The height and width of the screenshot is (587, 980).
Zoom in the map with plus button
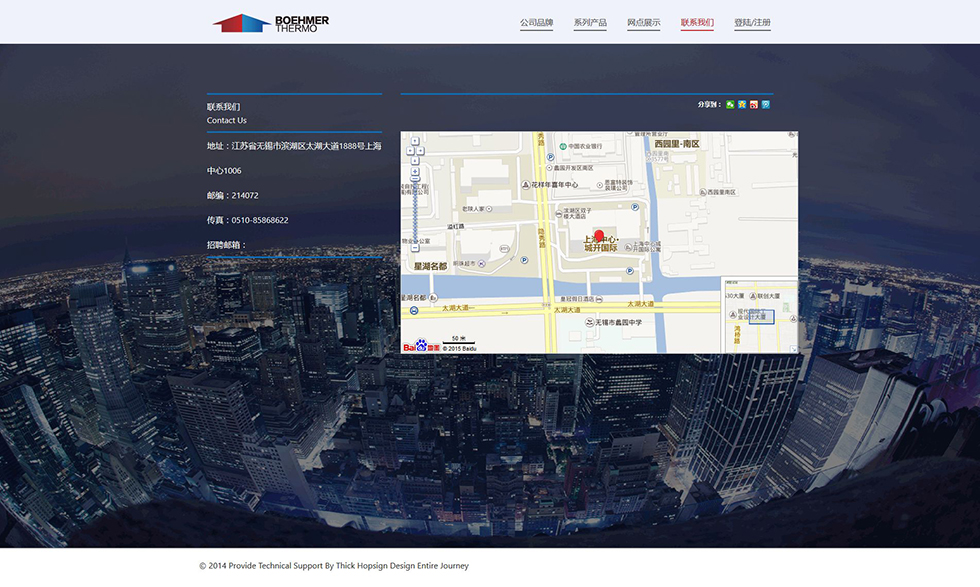point(414,171)
